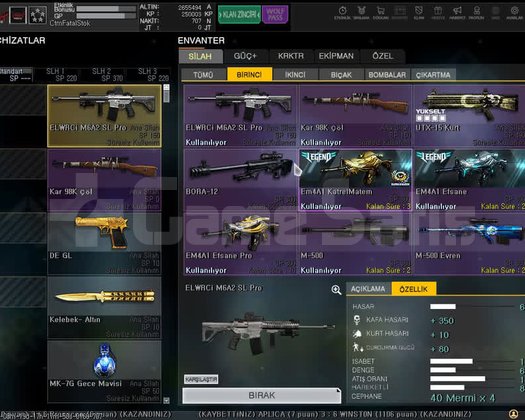This screenshot has width=525, height=420.
Task: Open the Ayarlar gear icon
Action: pyautogui.click(x=514, y=11)
